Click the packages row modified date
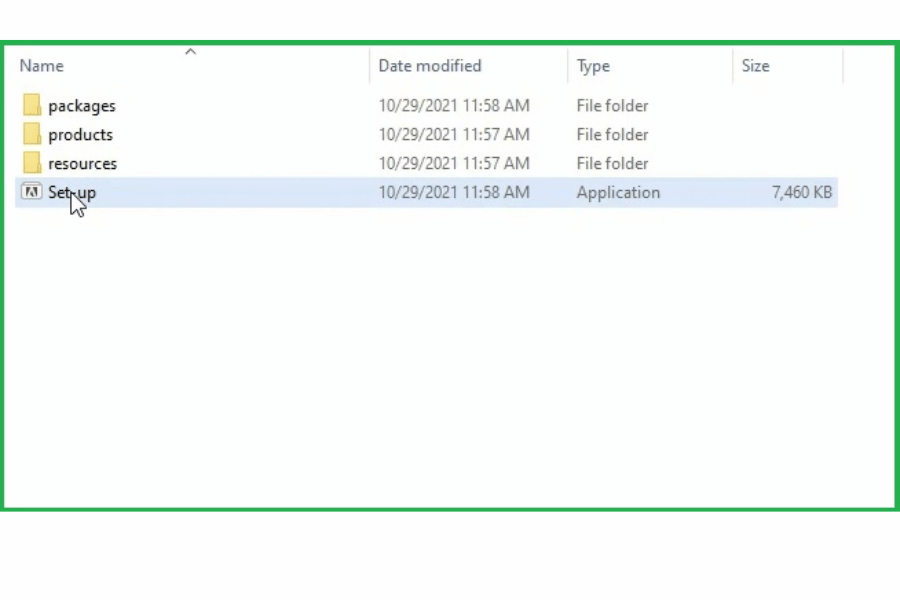 (454, 106)
